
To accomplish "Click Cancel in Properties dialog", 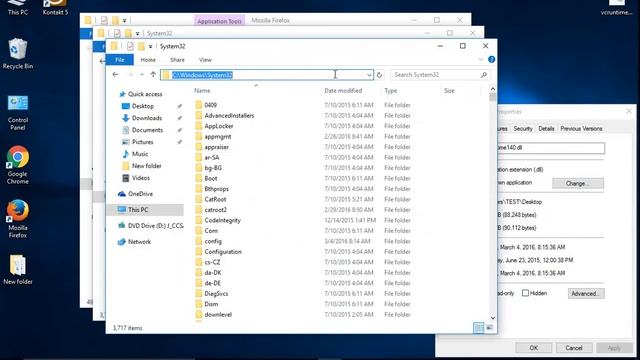I will [573, 348].
